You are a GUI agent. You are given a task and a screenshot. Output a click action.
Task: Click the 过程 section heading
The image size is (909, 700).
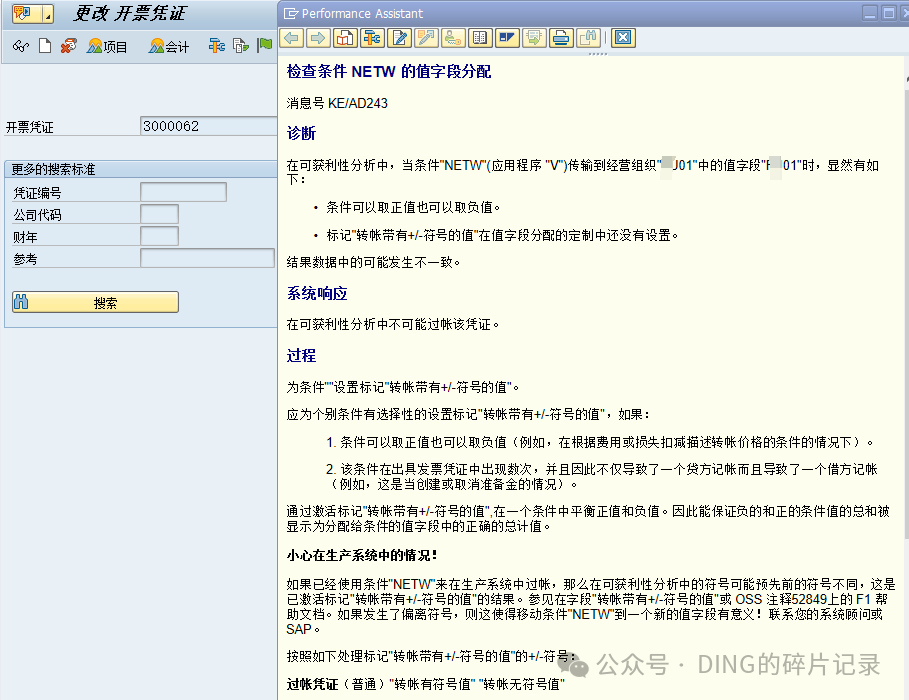point(301,356)
